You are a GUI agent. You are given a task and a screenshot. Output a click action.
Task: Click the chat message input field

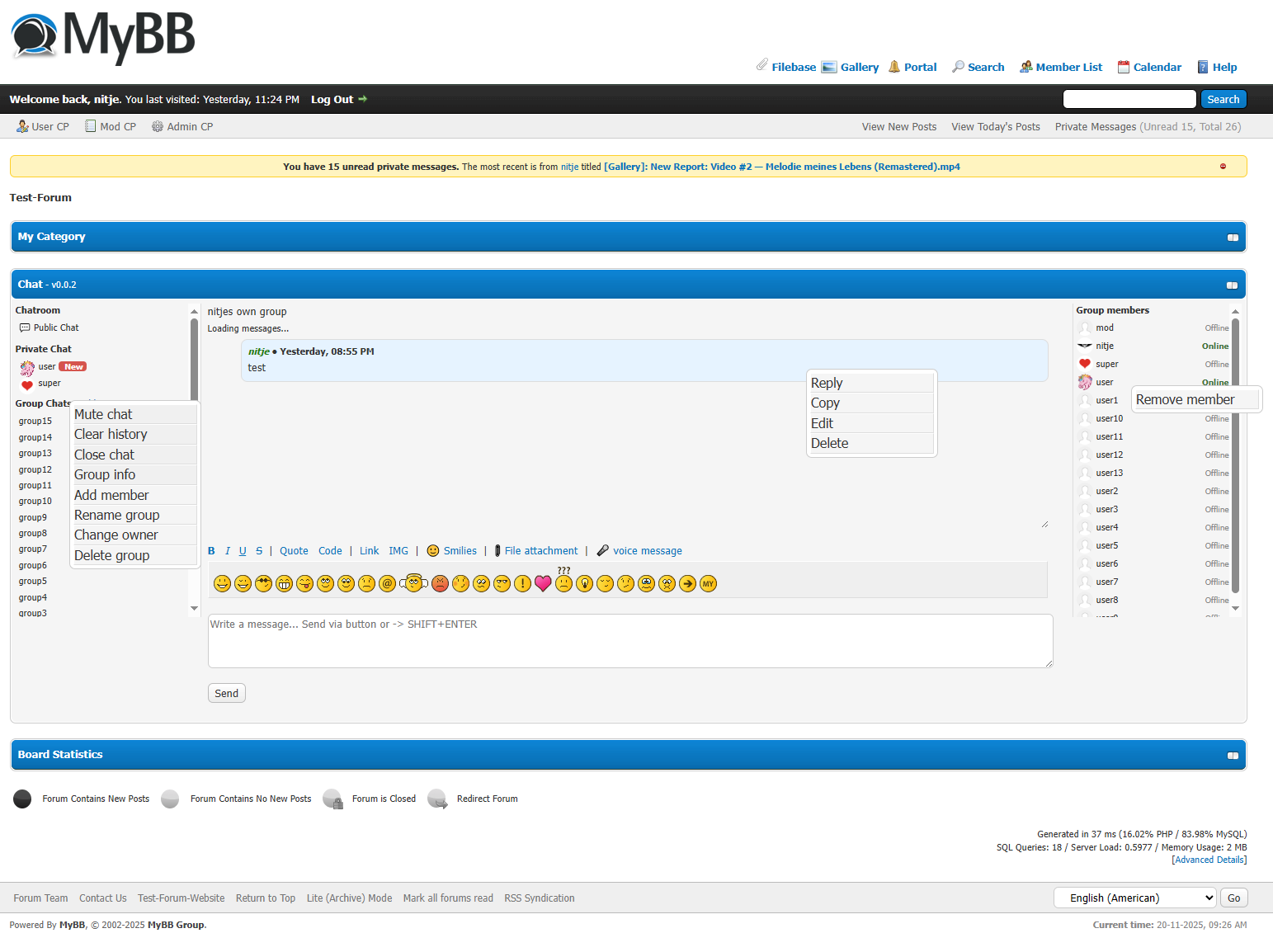tap(629, 641)
